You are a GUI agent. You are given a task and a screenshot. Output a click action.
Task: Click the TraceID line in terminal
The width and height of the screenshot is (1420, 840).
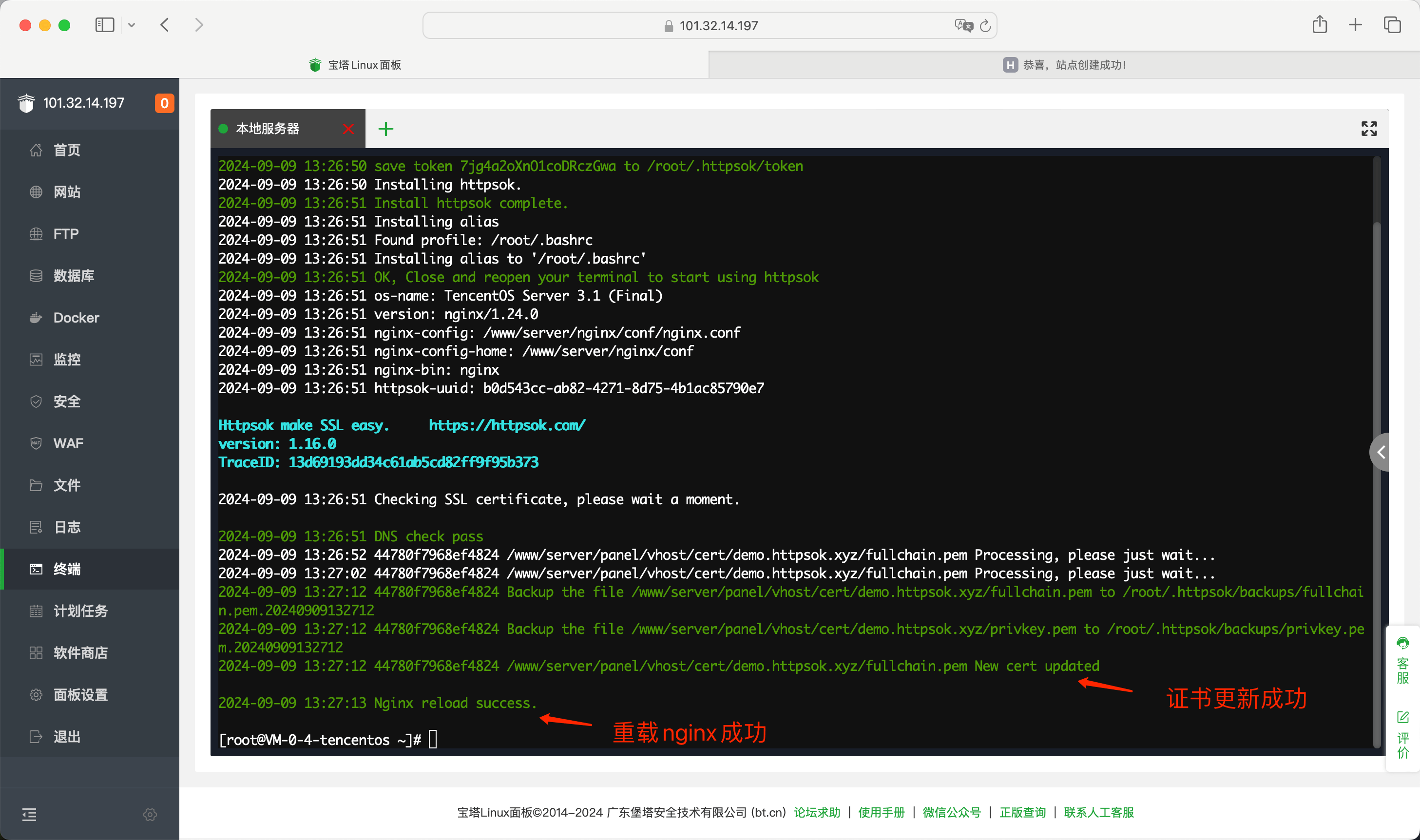pos(379,462)
